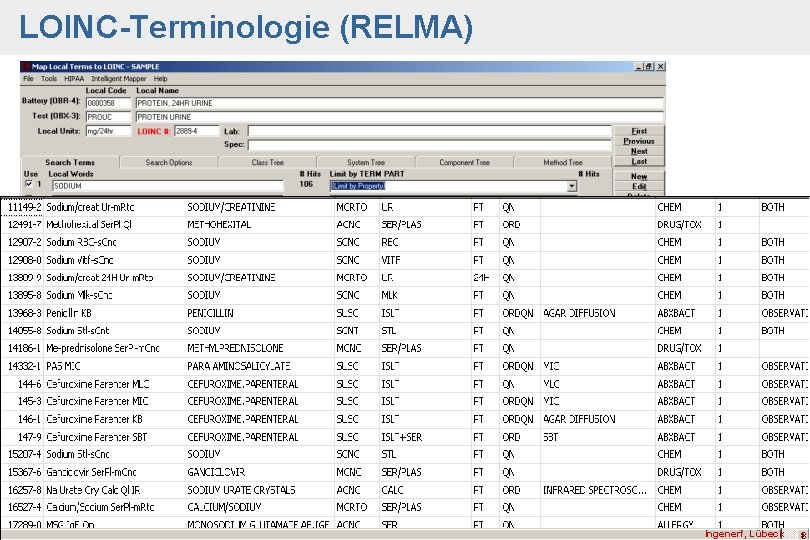The height and width of the screenshot is (540, 810).
Task: Switch to the Method Tree tab
Action: pos(563,162)
